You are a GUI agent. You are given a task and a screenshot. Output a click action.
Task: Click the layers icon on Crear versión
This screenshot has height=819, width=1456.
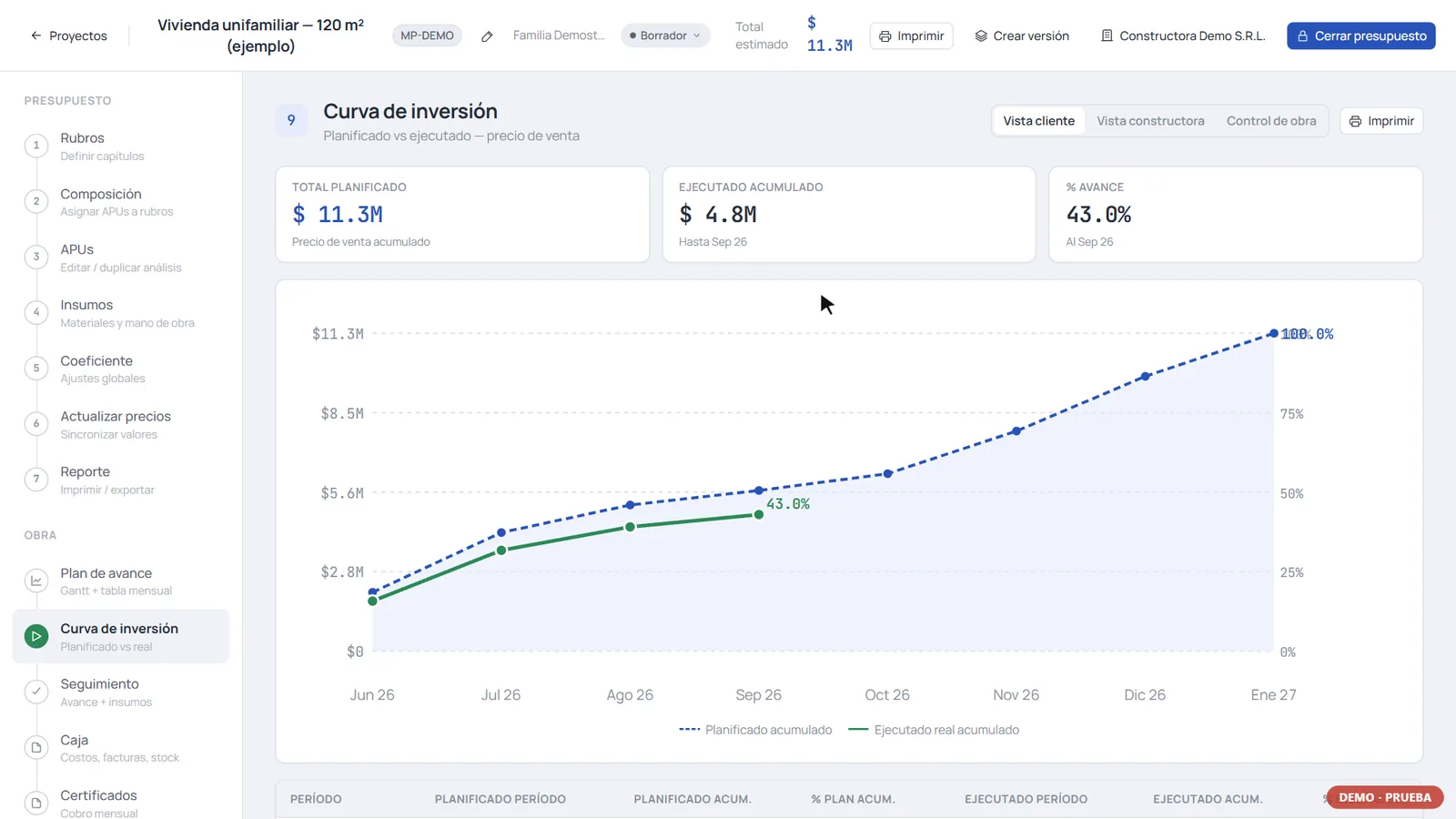click(x=981, y=36)
